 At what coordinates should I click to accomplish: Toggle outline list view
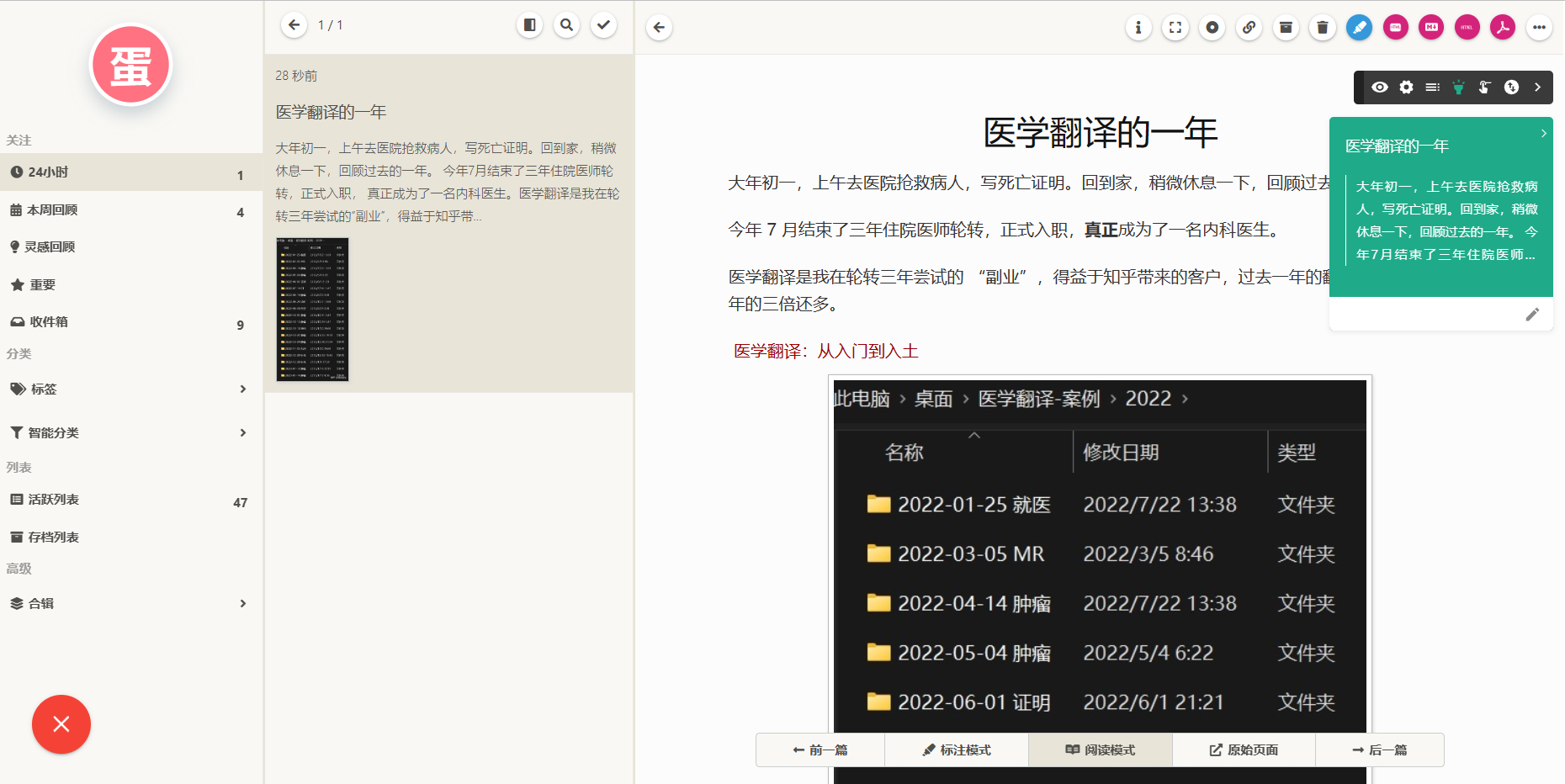1433,87
